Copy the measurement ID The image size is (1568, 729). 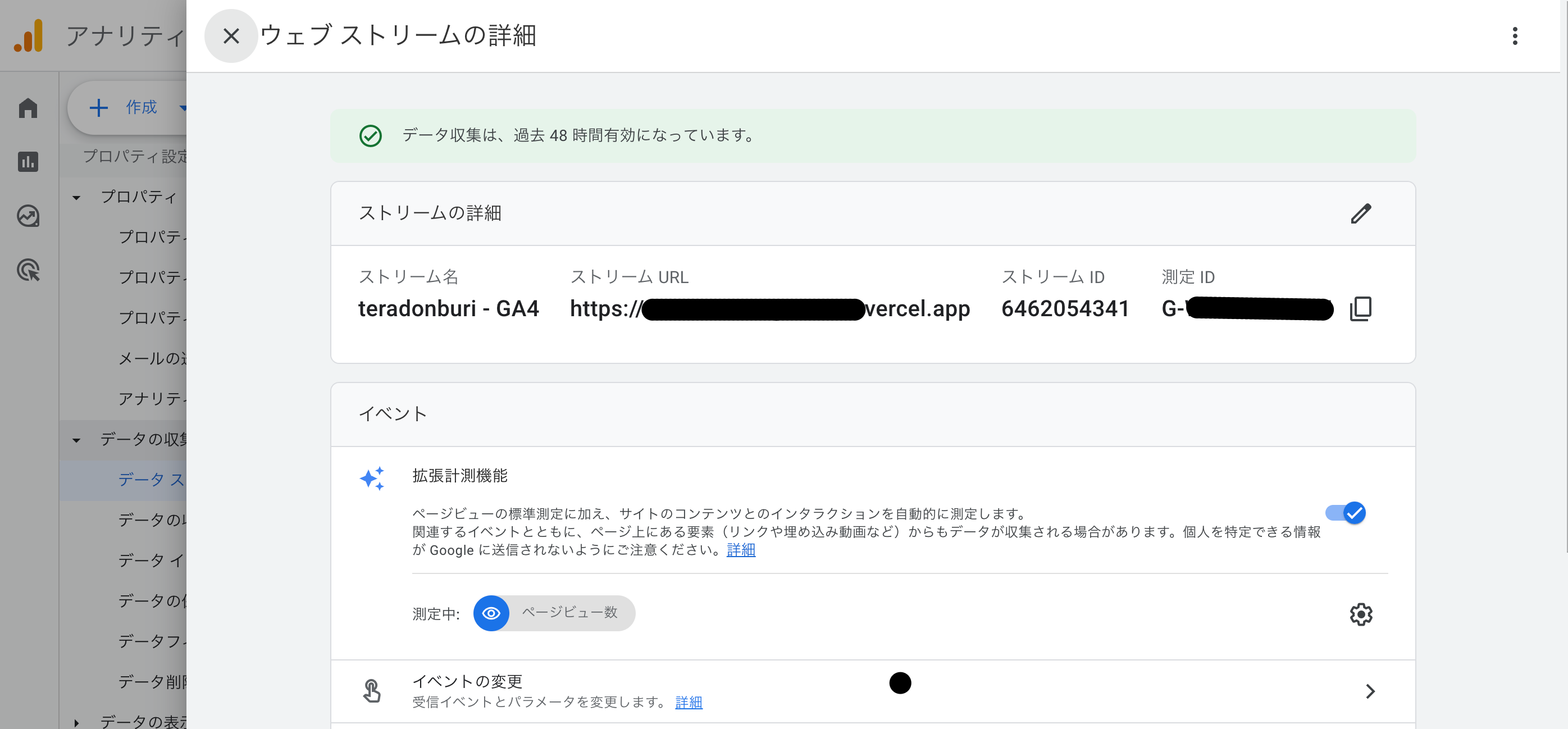tap(1362, 308)
